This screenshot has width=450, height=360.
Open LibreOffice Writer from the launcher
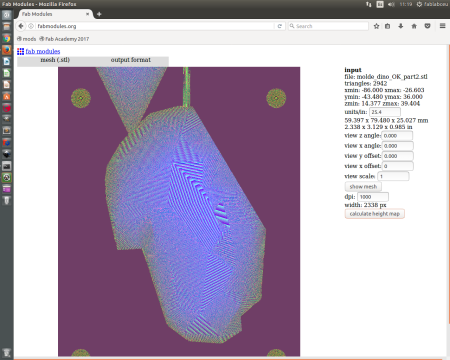click(x=7, y=62)
